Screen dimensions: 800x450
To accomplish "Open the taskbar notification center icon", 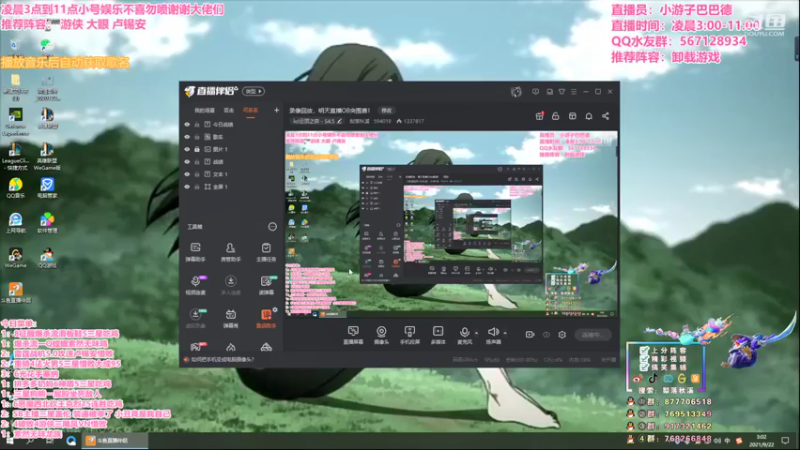I will point(785,440).
